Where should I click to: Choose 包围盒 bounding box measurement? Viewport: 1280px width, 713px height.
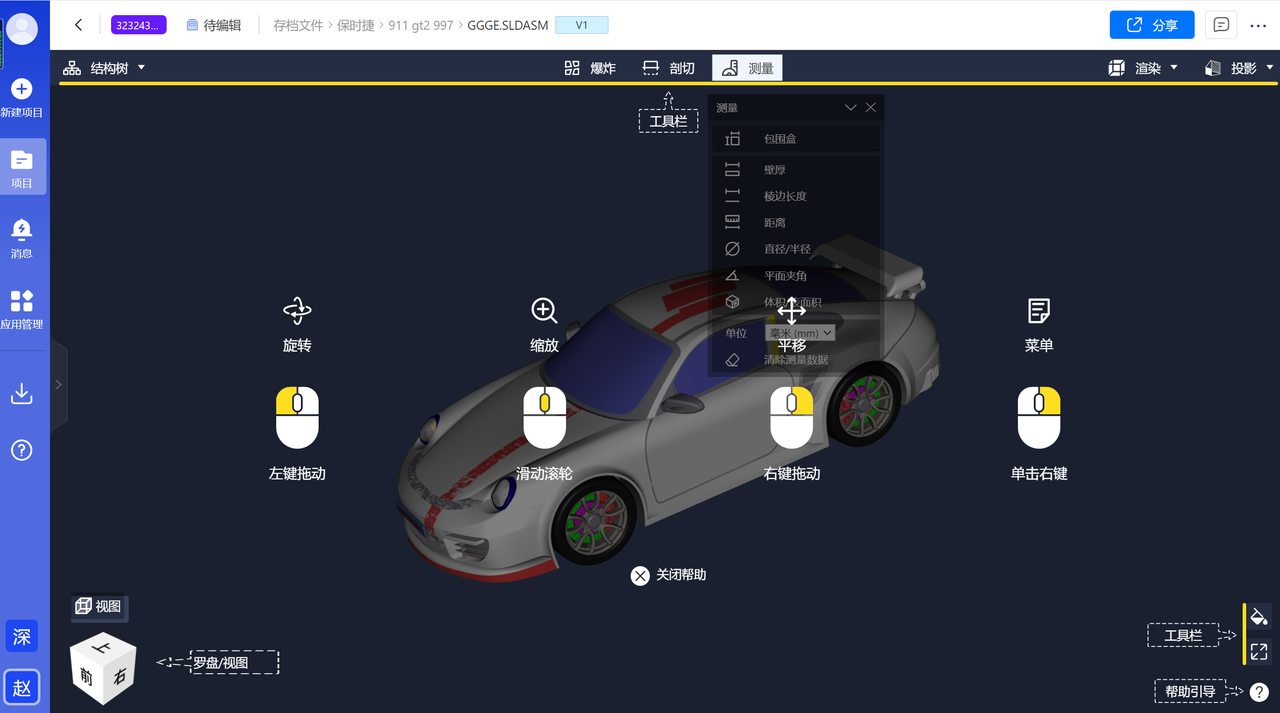pos(797,139)
